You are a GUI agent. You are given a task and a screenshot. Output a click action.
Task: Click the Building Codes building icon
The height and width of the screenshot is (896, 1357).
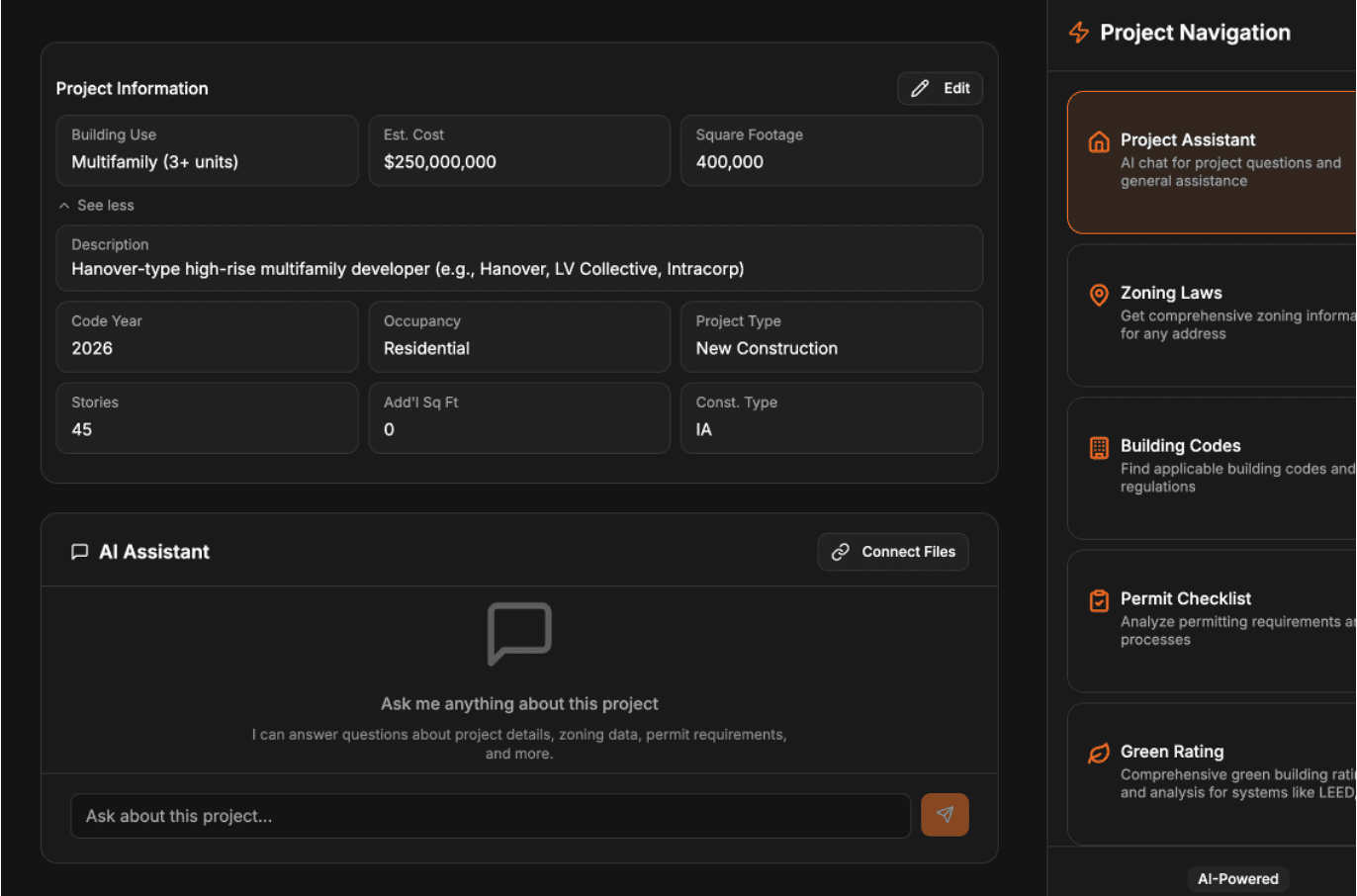(x=1098, y=448)
